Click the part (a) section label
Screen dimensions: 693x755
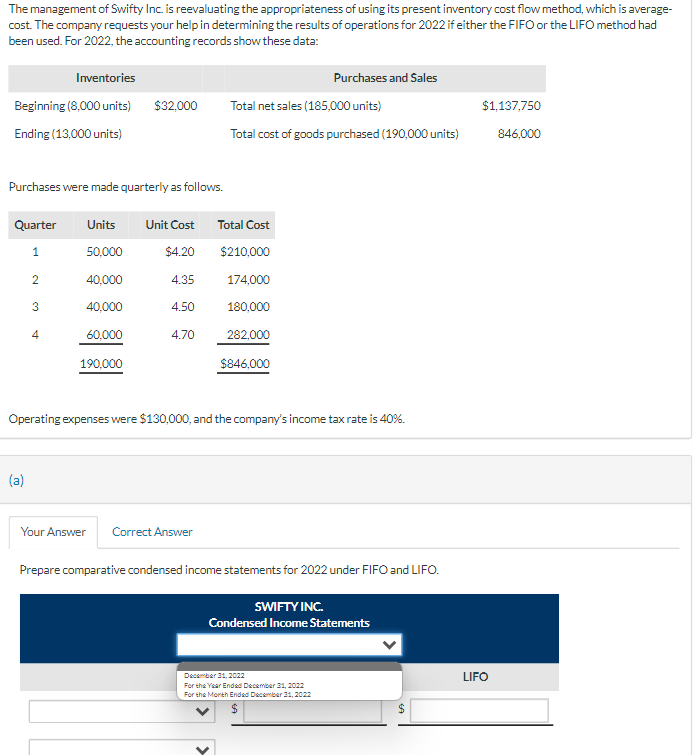point(16,480)
